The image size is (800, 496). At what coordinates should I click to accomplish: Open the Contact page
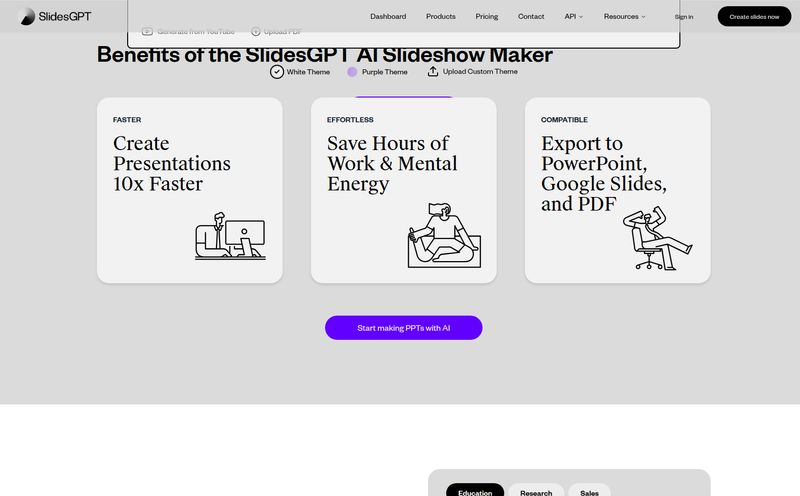(x=531, y=16)
